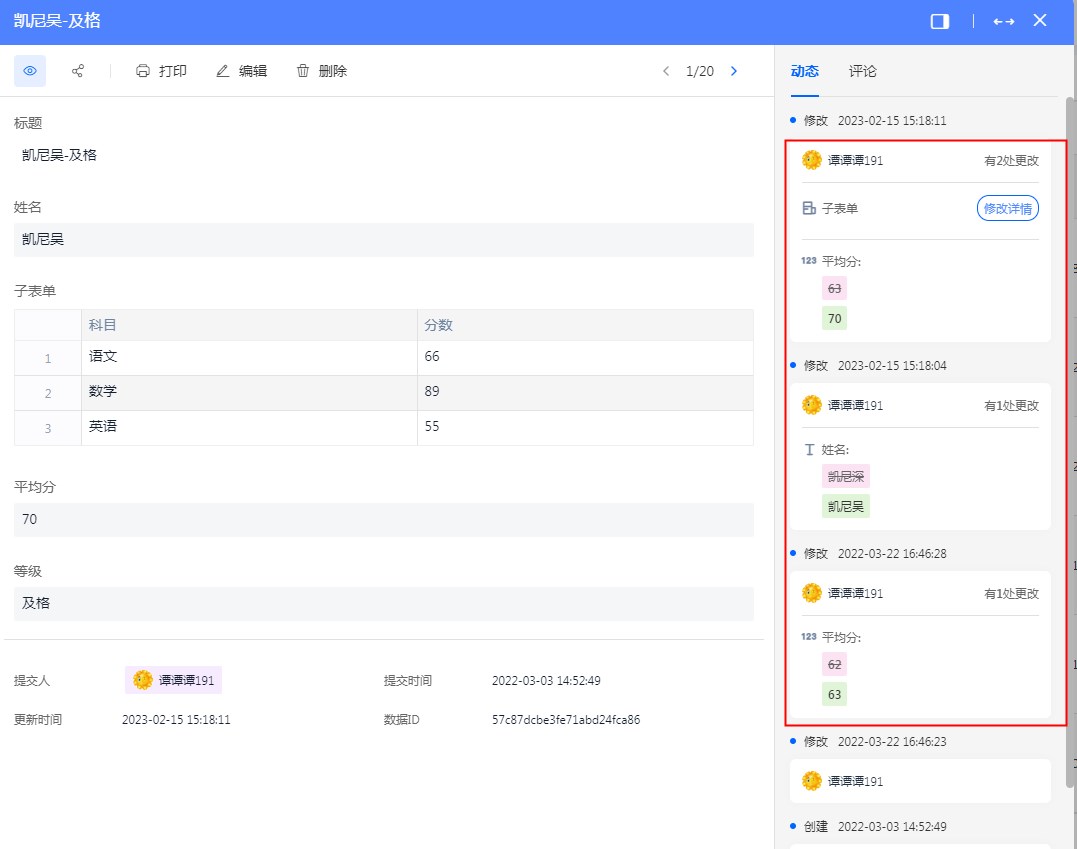Close the record detail dialog
This screenshot has height=849, width=1077.
pyautogui.click(x=1040, y=20)
